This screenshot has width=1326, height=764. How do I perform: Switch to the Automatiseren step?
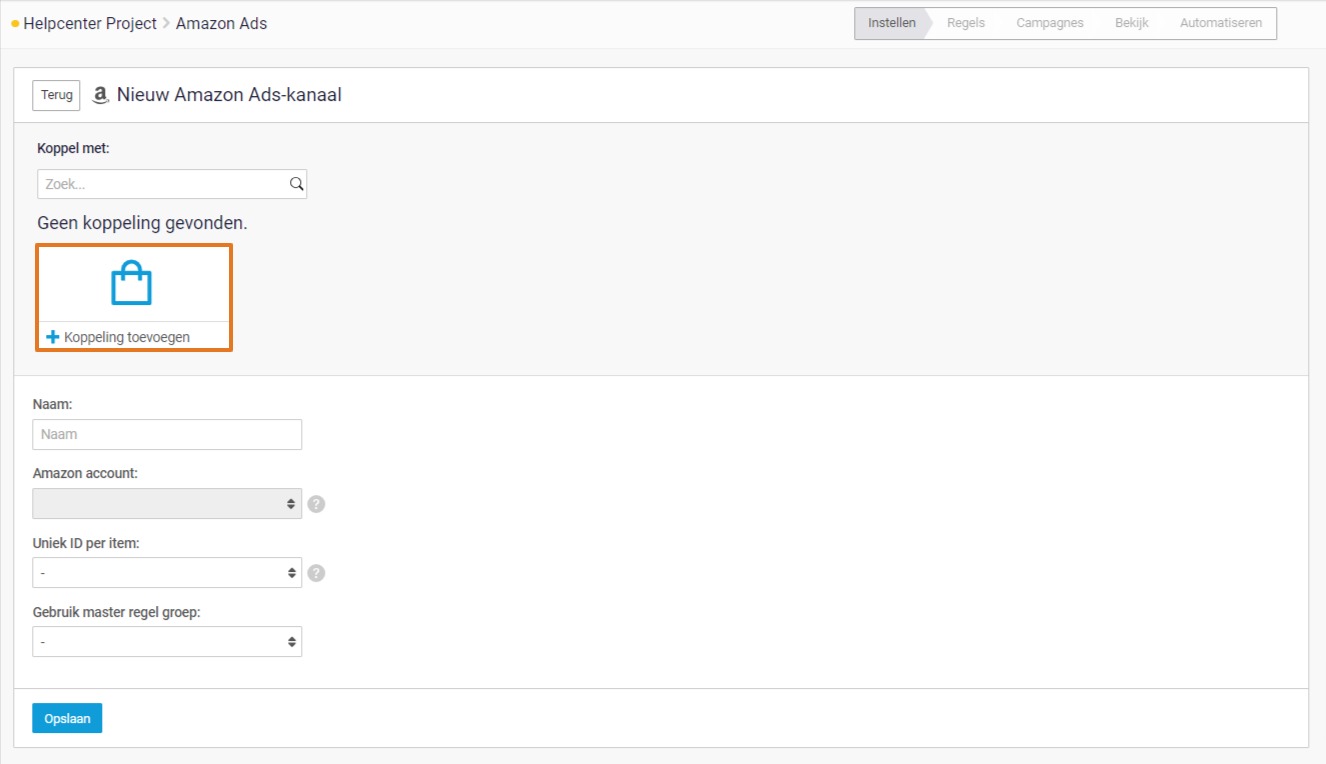point(1221,23)
